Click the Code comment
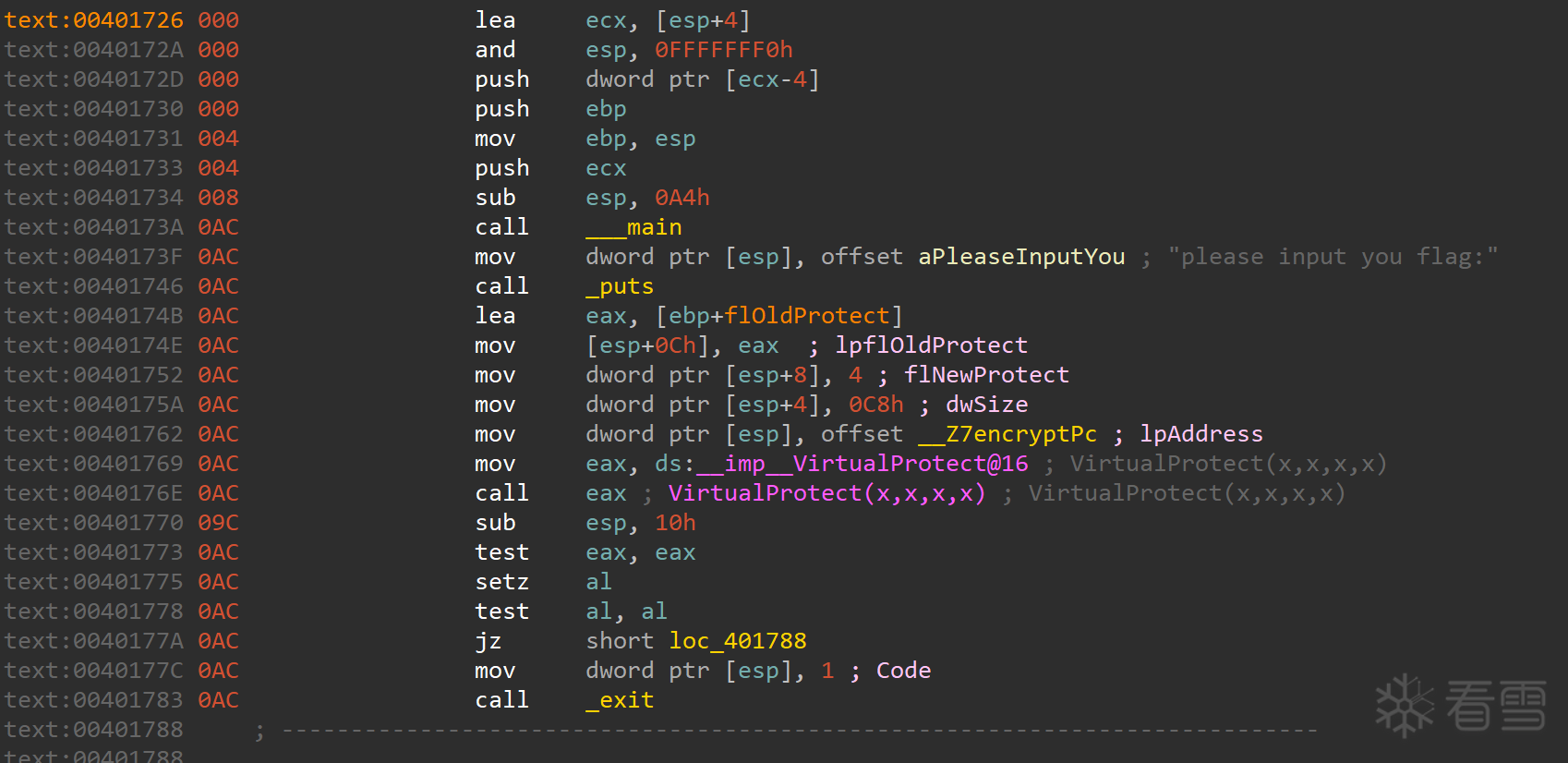The image size is (1568, 763). [x=903, y=671]
